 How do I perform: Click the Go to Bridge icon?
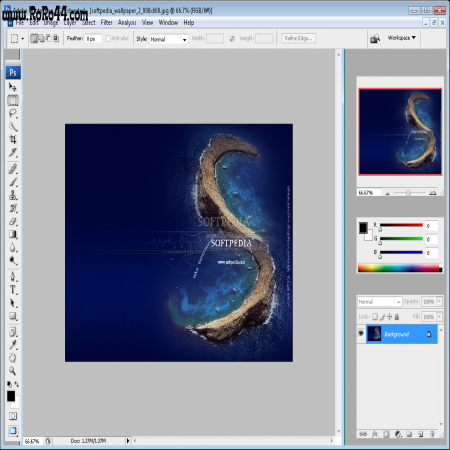point(375,39)
